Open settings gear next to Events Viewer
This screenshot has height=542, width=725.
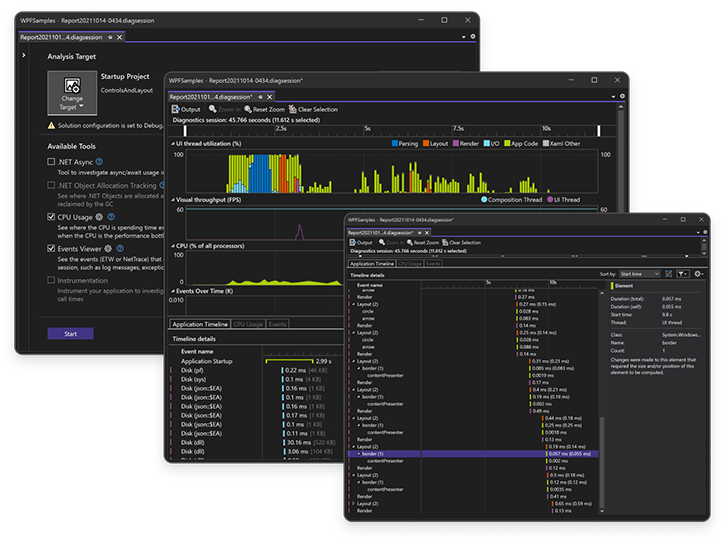[108, 249]
